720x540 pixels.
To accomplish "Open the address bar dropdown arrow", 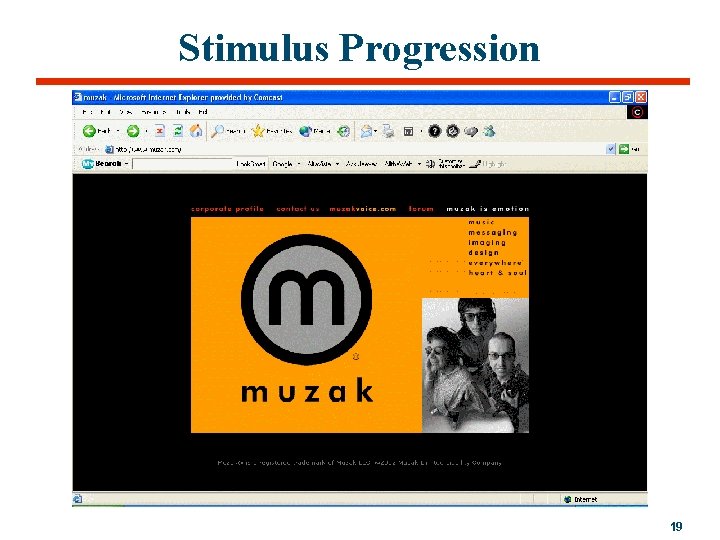I will point(611,149).
